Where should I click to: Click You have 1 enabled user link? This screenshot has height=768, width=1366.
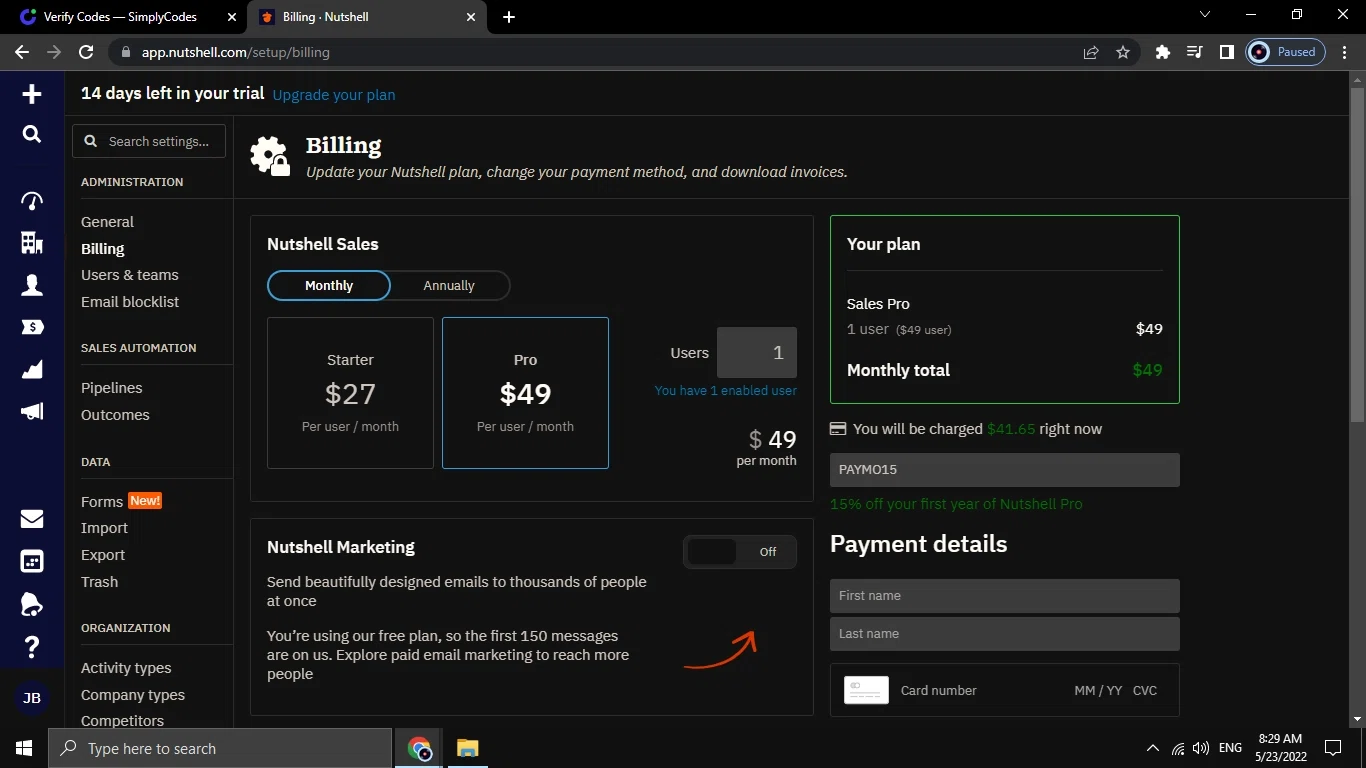(726, 390)
